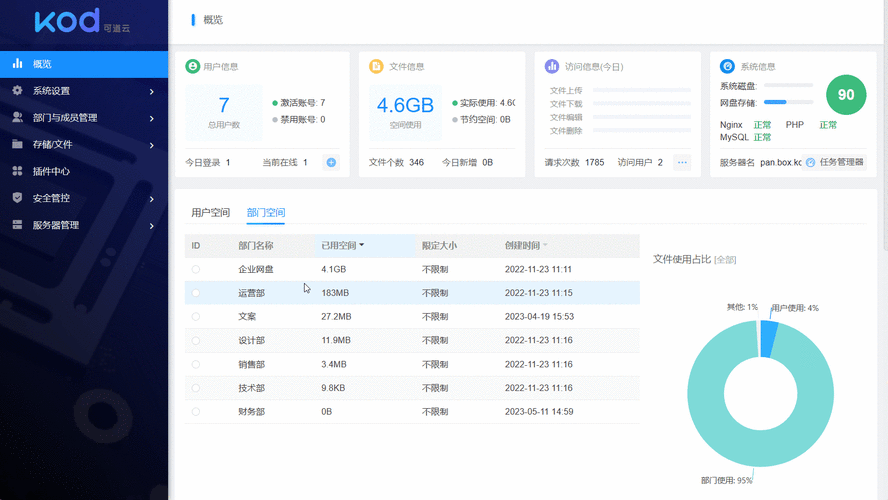Open the 概览 sidebar menu item
The height and width of the screenshot is (500, 888).
(x=84, y=64)
